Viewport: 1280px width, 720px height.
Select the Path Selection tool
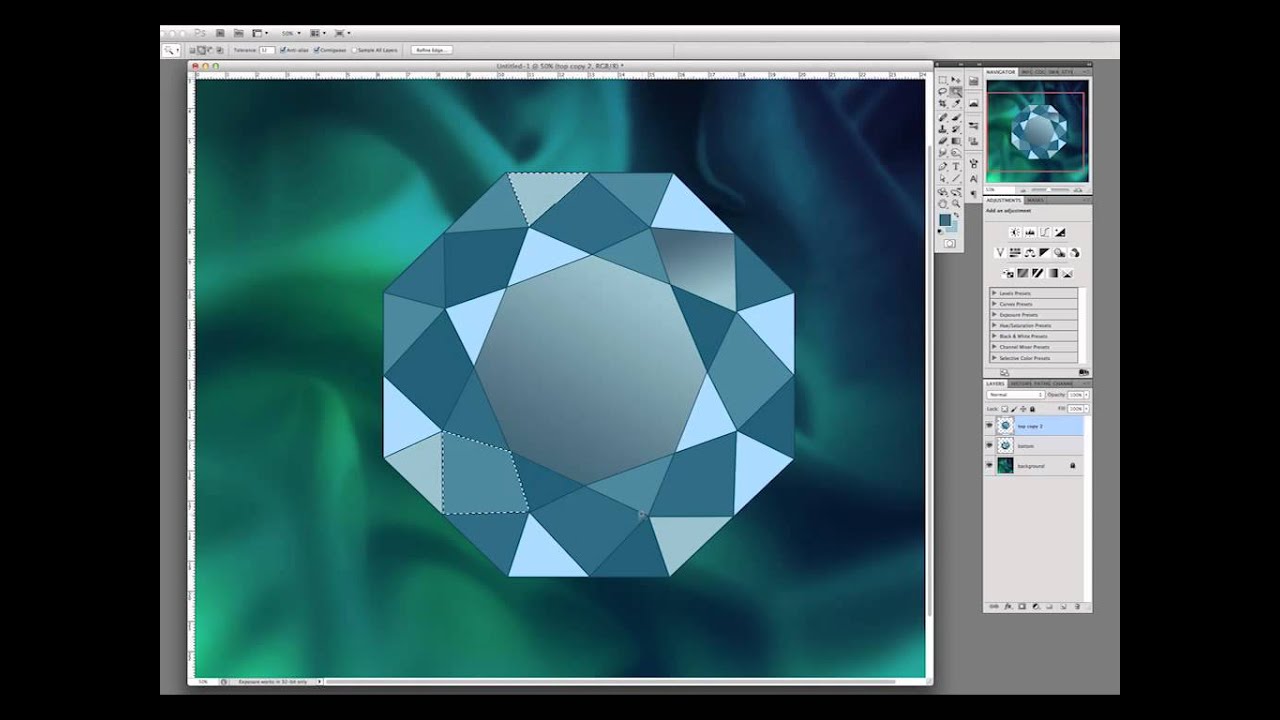coord(942,178)
